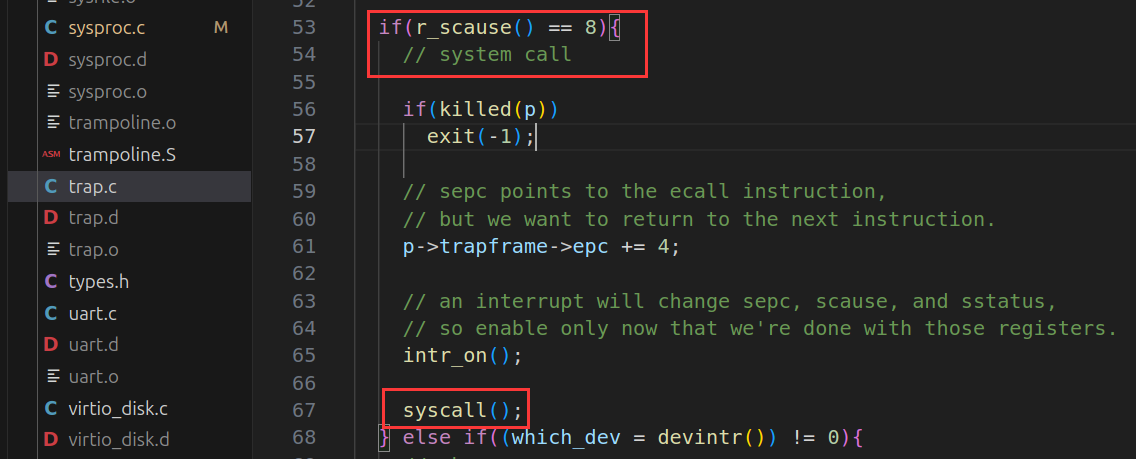Screen dimensions: 1136x459
Task: Click the D icon beside uart.d
Action: tap(51, 345)
